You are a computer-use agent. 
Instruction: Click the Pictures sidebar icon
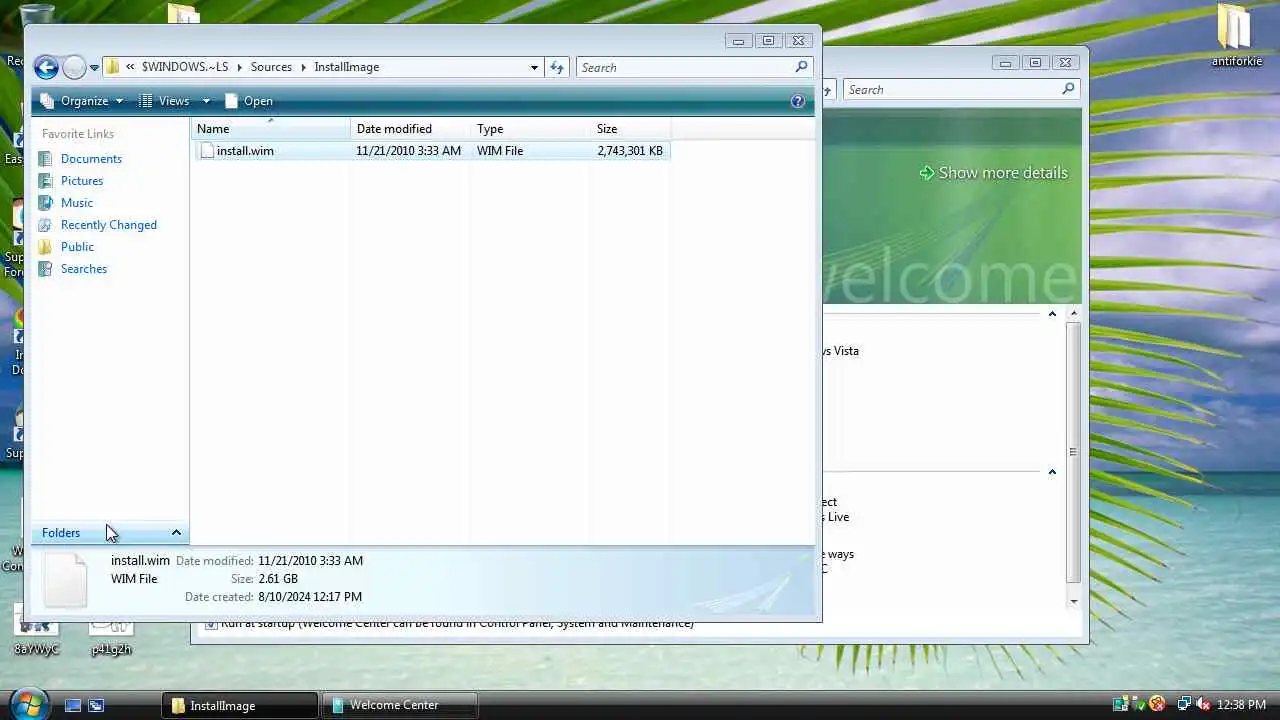point(45,181)
